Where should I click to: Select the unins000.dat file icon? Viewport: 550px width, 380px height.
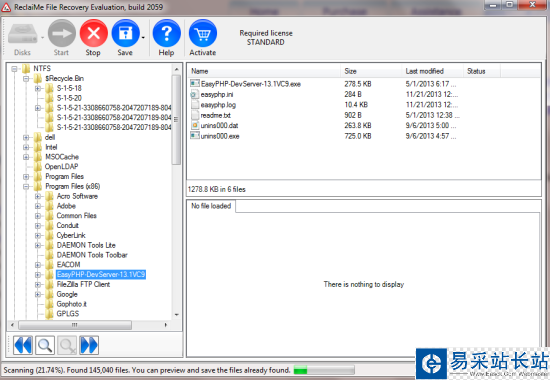coord(195,125)
